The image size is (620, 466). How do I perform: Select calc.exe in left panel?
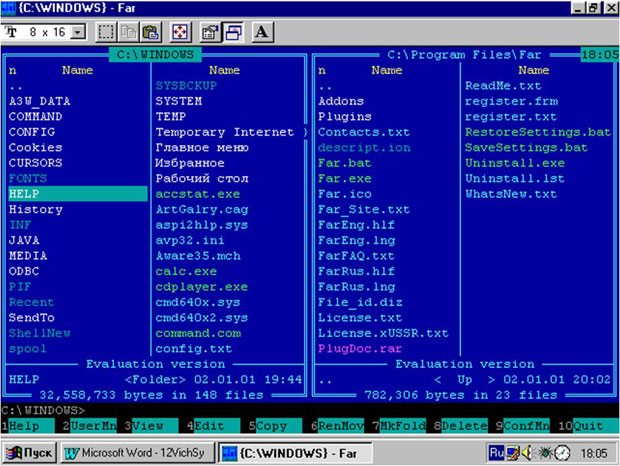point(186,271)
